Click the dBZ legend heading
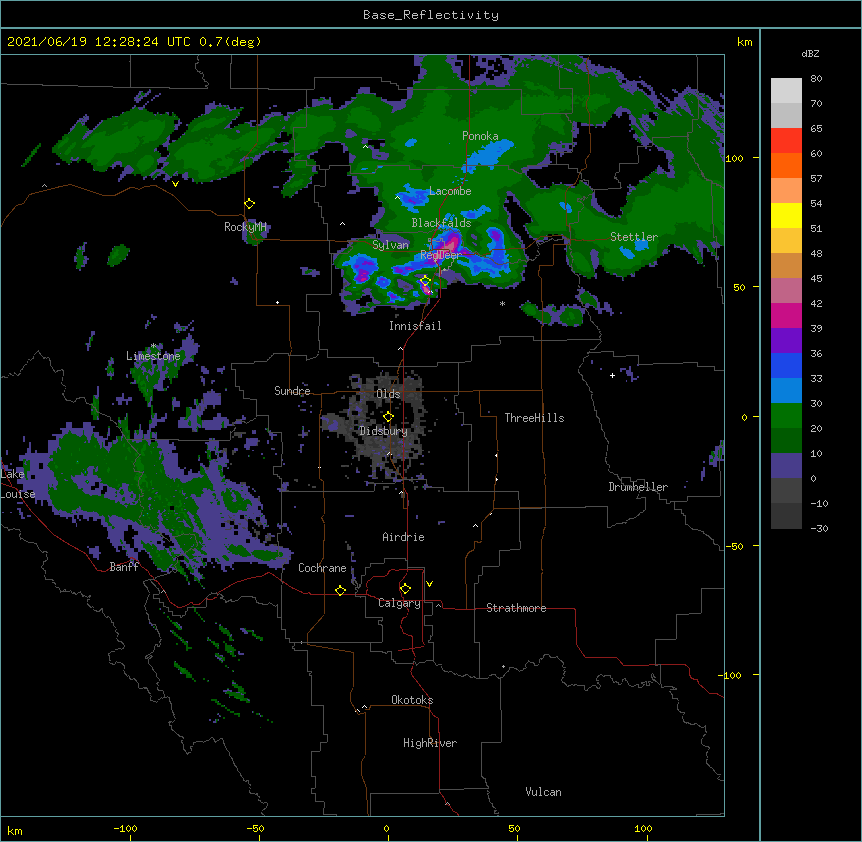Viewport: 862px width, 842px height. pyautogui.click(x=810, y=54)
